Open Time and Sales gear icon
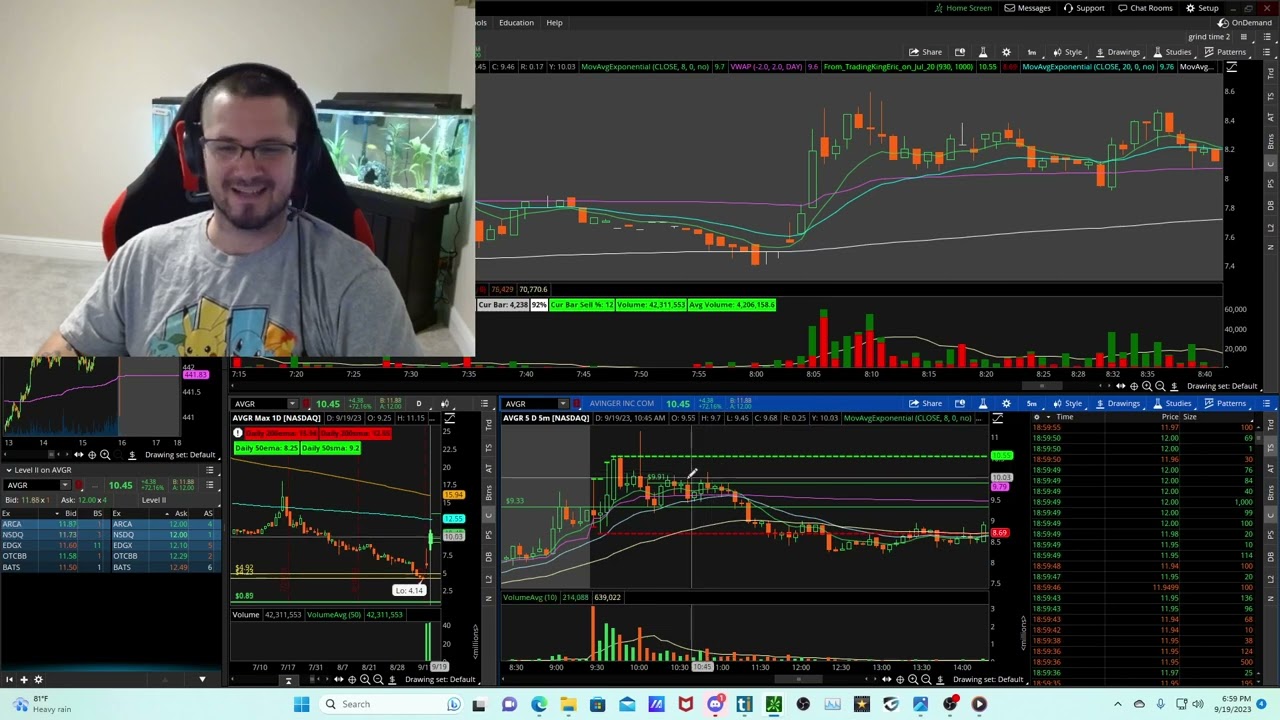Image resolution: width=1280 pixels, height=720 pixels. tap(1036, 417)
